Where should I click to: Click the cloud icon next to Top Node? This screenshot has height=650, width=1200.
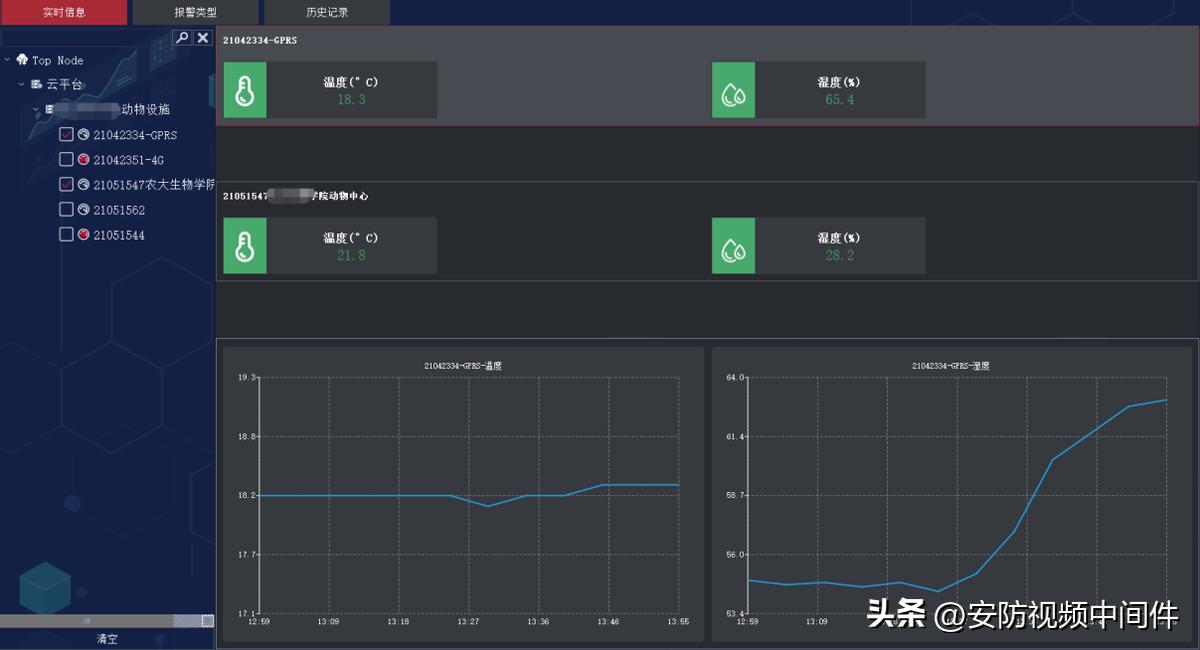20,60
